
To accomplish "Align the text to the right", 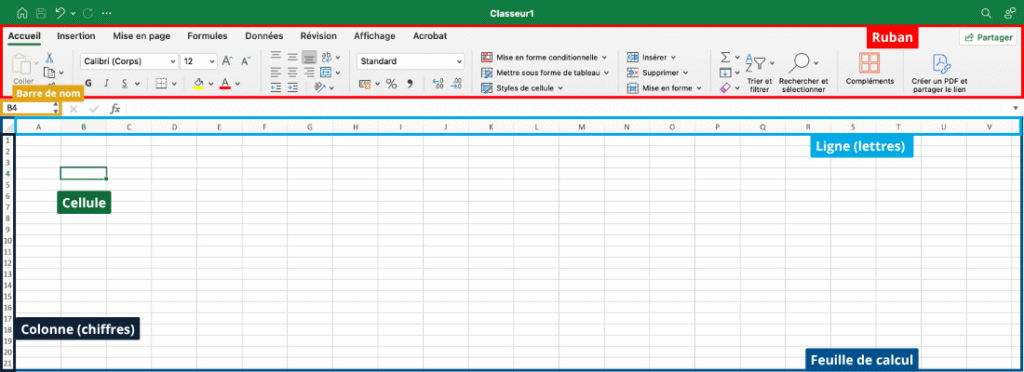I will [x=309, y=72].
